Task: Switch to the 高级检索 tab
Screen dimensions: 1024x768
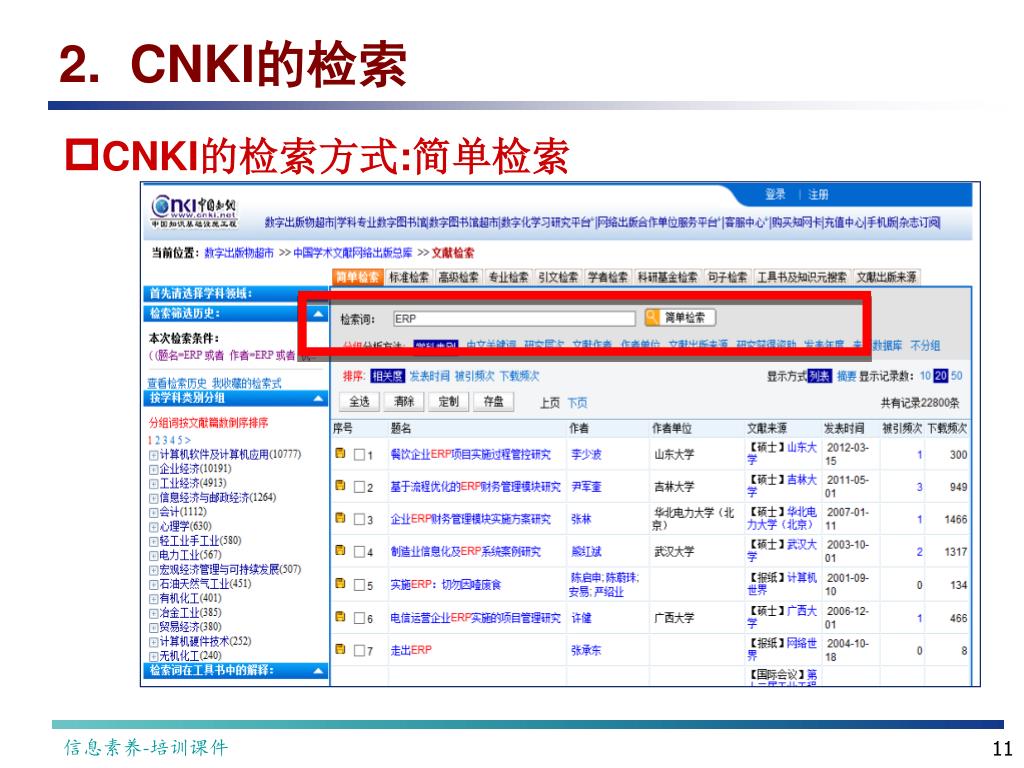Action: tap(458, 277)
